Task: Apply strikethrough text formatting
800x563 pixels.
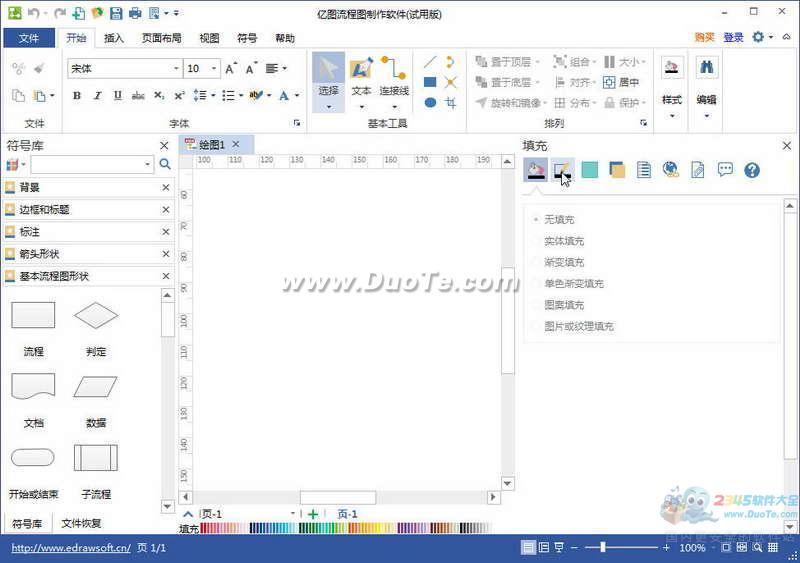Action: coord(138,95)
